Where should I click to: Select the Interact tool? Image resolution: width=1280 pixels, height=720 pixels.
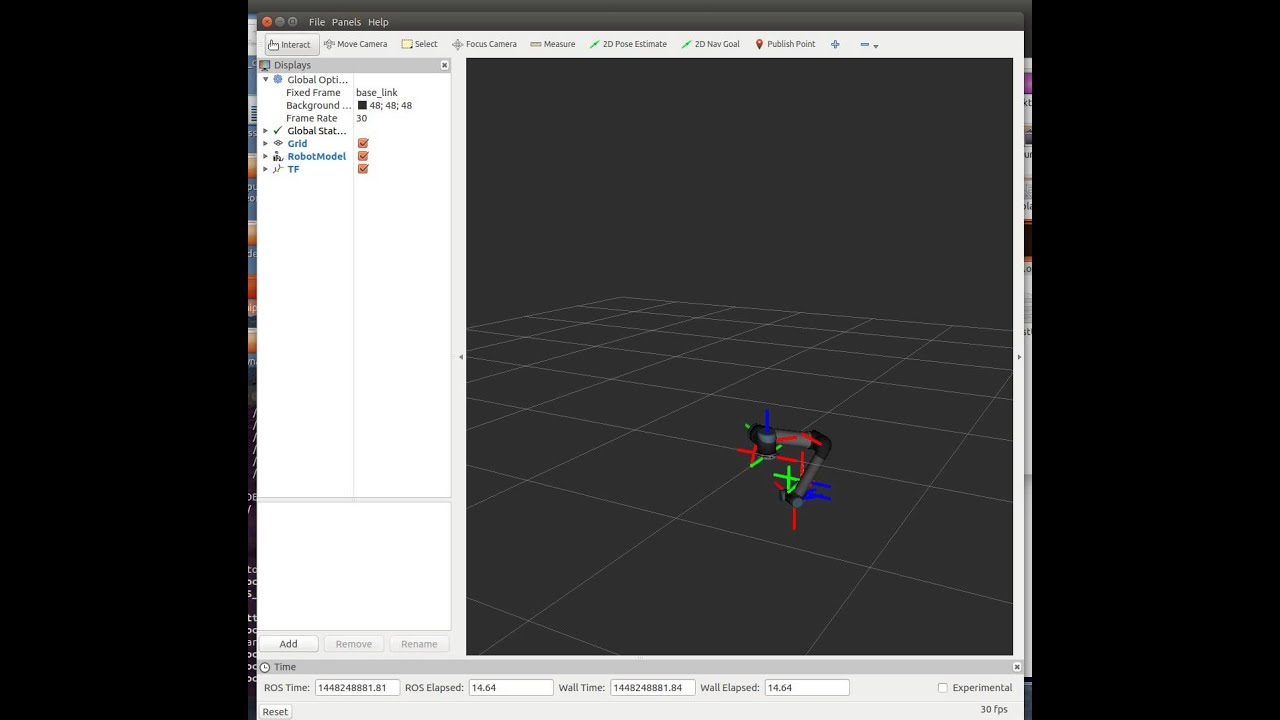click(291, 44)
